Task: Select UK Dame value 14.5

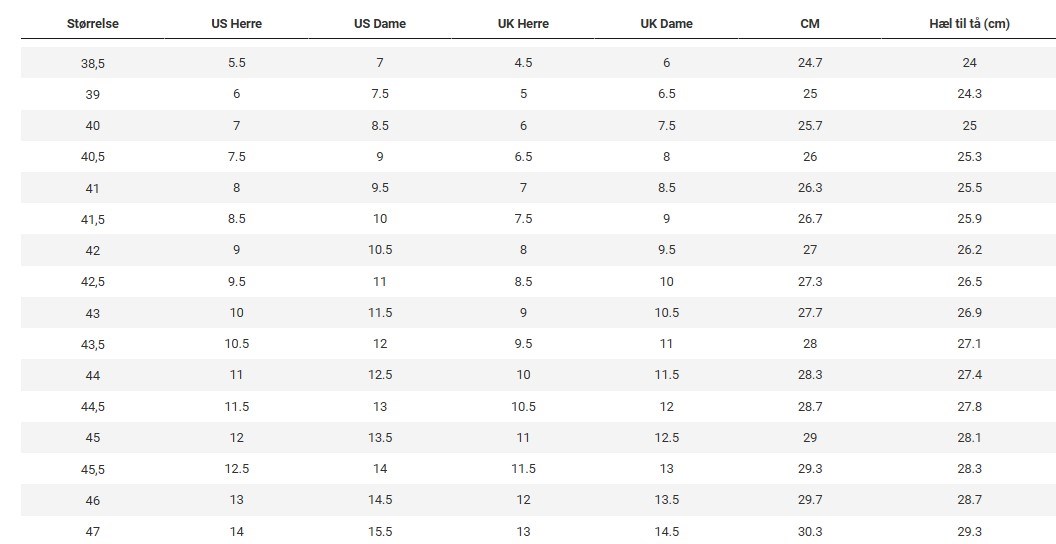Action: pos(667,531)
